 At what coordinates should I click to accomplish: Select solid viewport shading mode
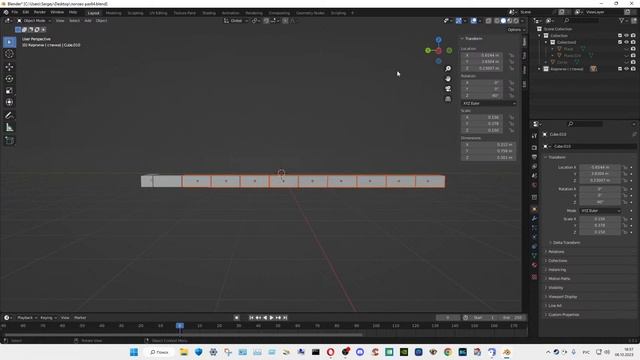503,20
